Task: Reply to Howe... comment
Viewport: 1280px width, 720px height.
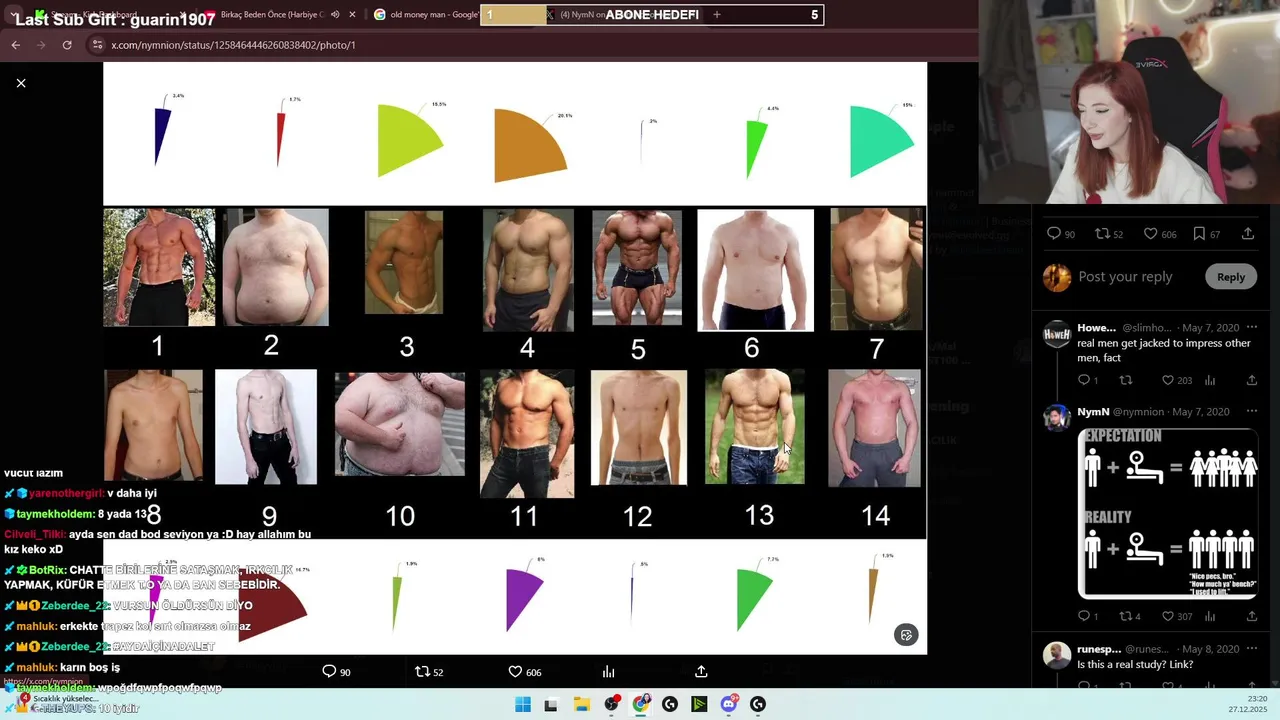Action: pos(1087,380)
